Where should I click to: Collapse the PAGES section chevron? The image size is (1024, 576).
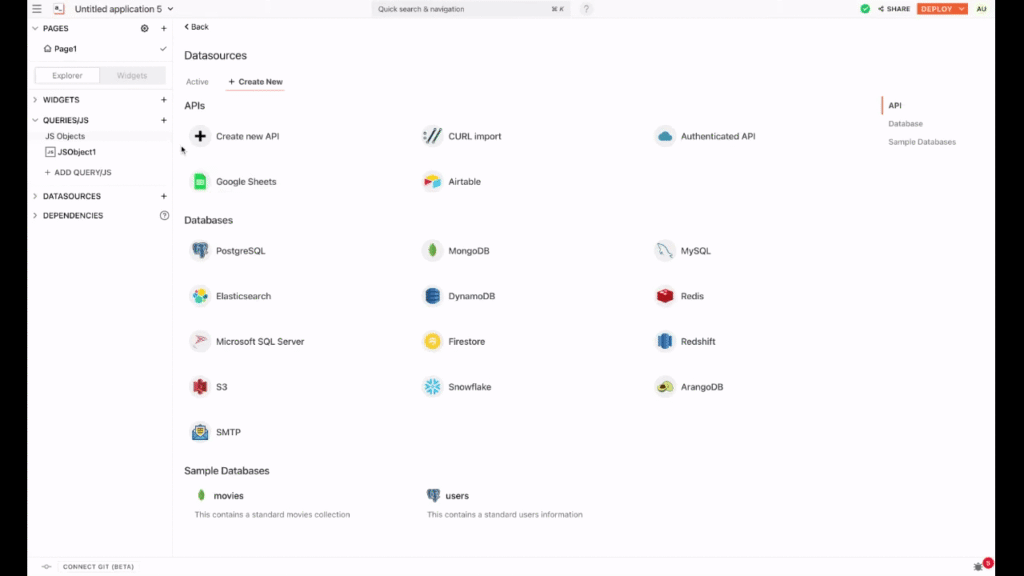tap(35, 29)
